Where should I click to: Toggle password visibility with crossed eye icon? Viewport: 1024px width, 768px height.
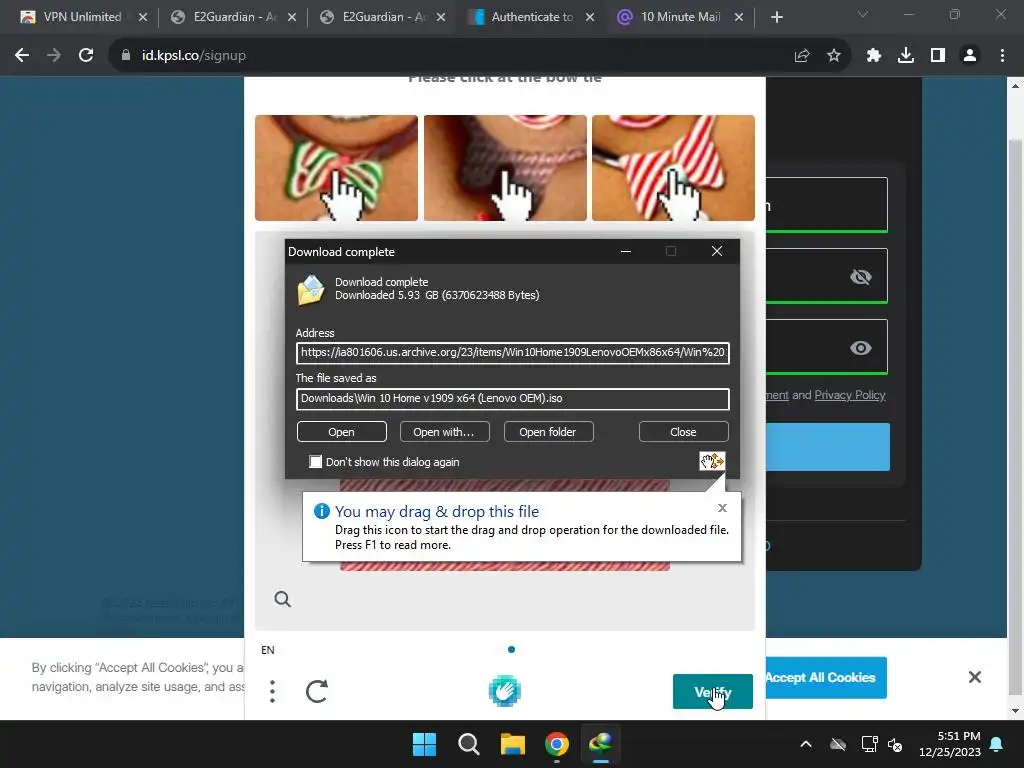click(860, 277)
